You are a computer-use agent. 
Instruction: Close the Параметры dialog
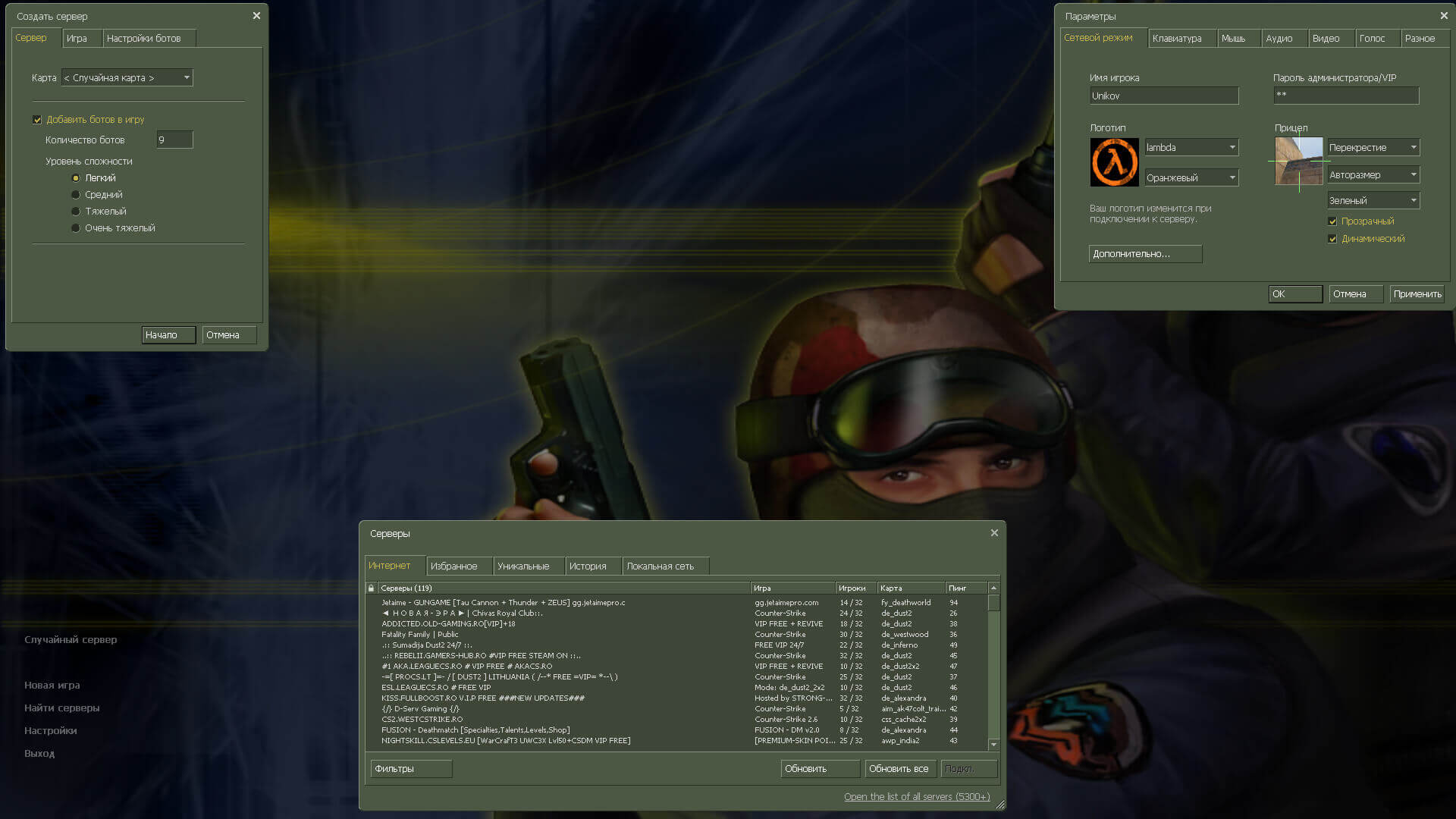click(x=1444, y=16)
